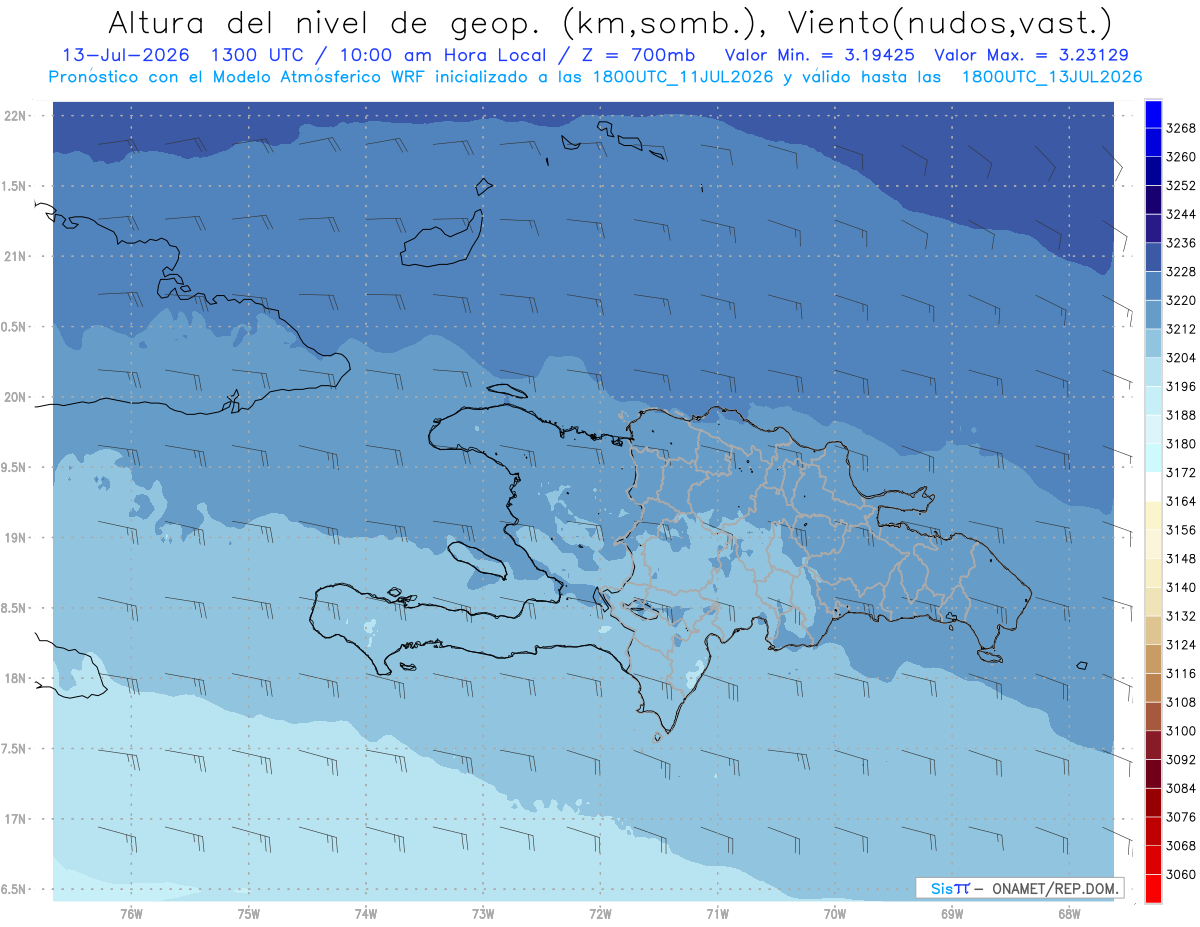Click the colorbar value '3148'
Screen dimensions: 1200x927
(1181, 558)
